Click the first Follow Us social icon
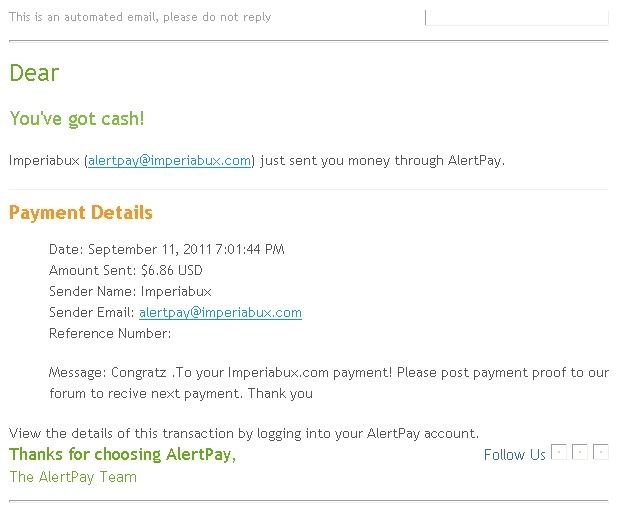 click(558, 452)
